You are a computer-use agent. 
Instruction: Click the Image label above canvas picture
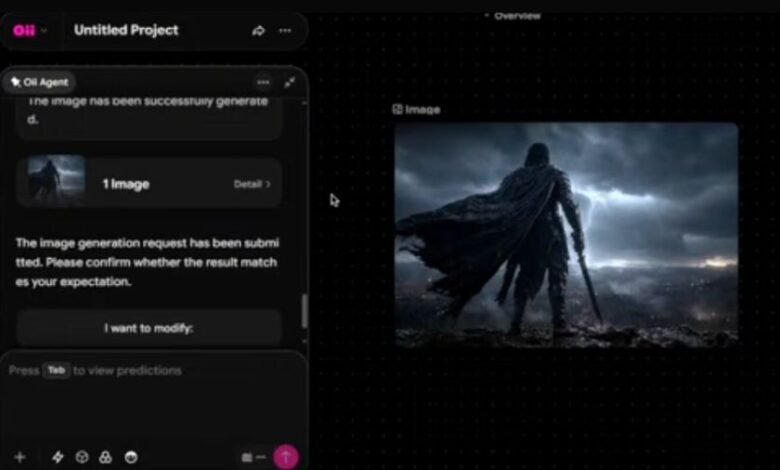[416, 109]
